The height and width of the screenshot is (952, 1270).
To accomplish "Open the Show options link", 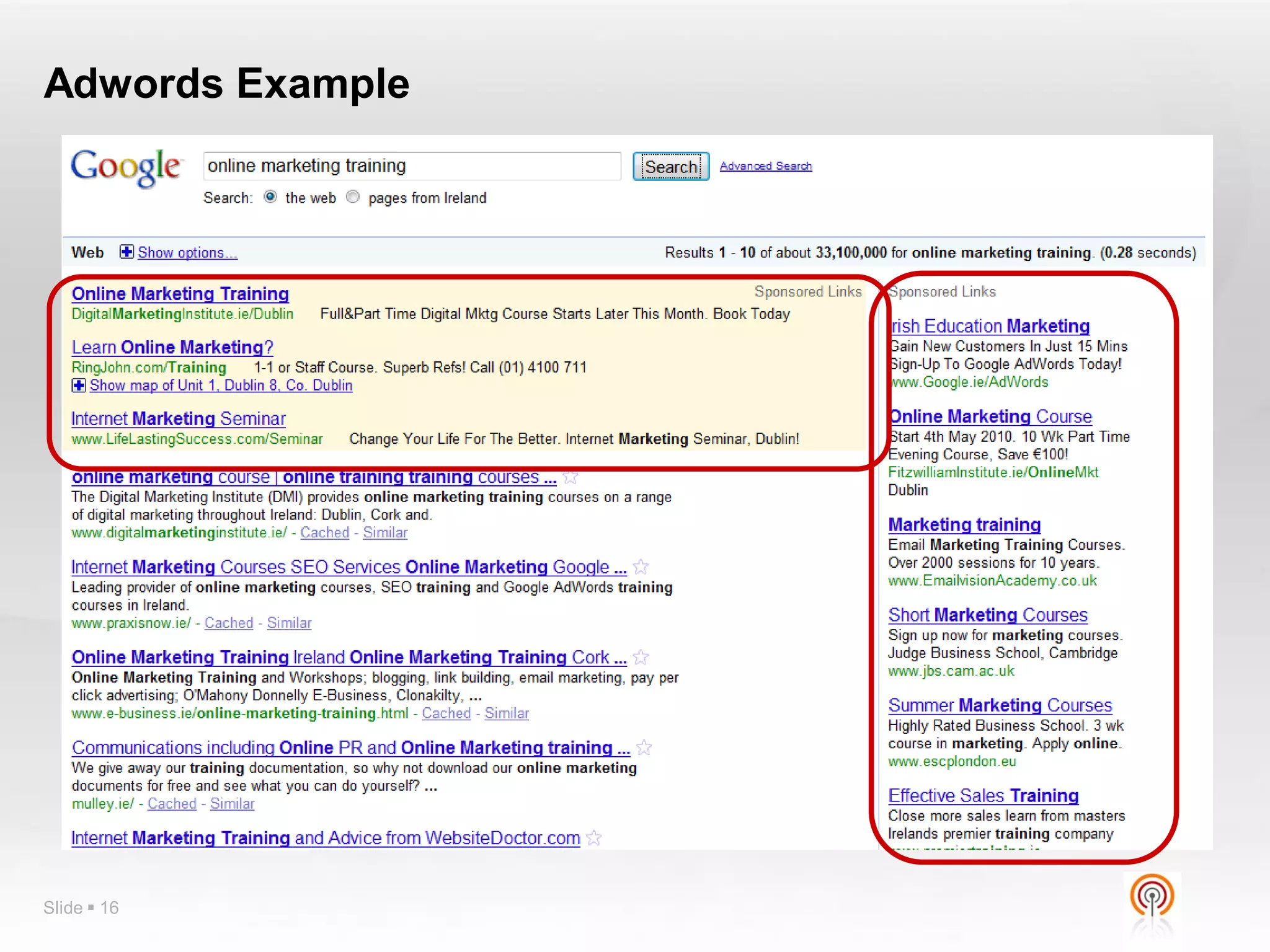I will [187, 252].
